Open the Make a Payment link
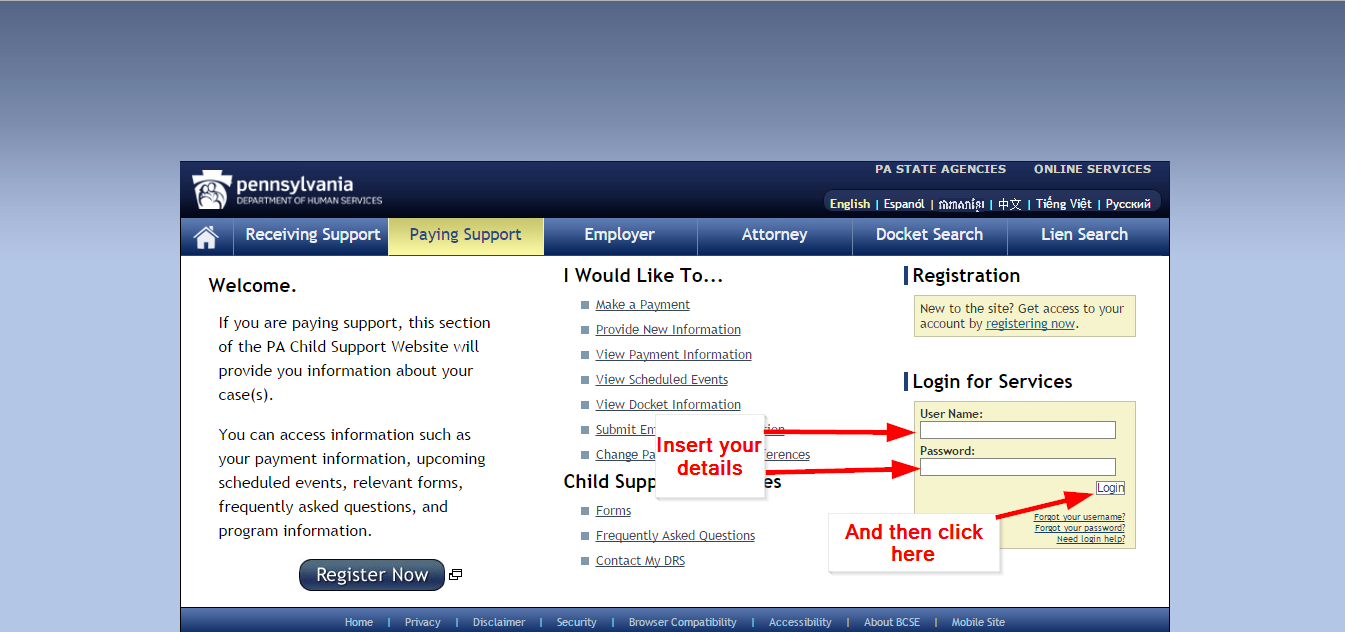 (x=643, y=305)
